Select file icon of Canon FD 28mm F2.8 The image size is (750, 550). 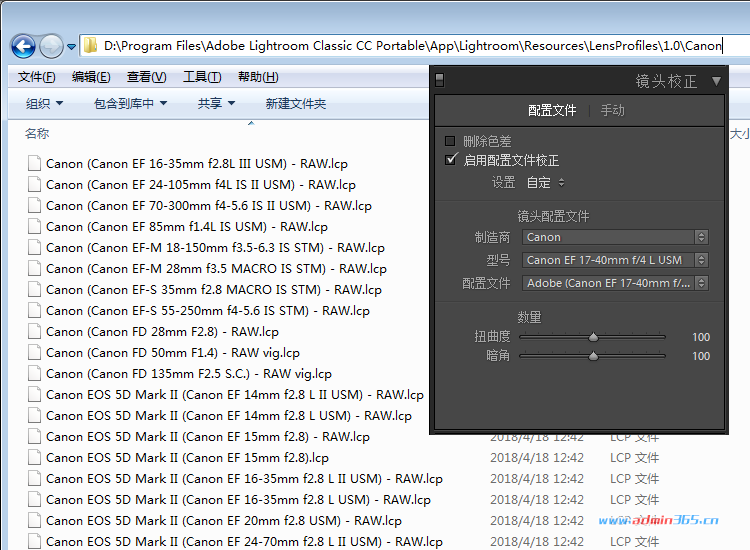pyautogui.click(x=34, y=331)
